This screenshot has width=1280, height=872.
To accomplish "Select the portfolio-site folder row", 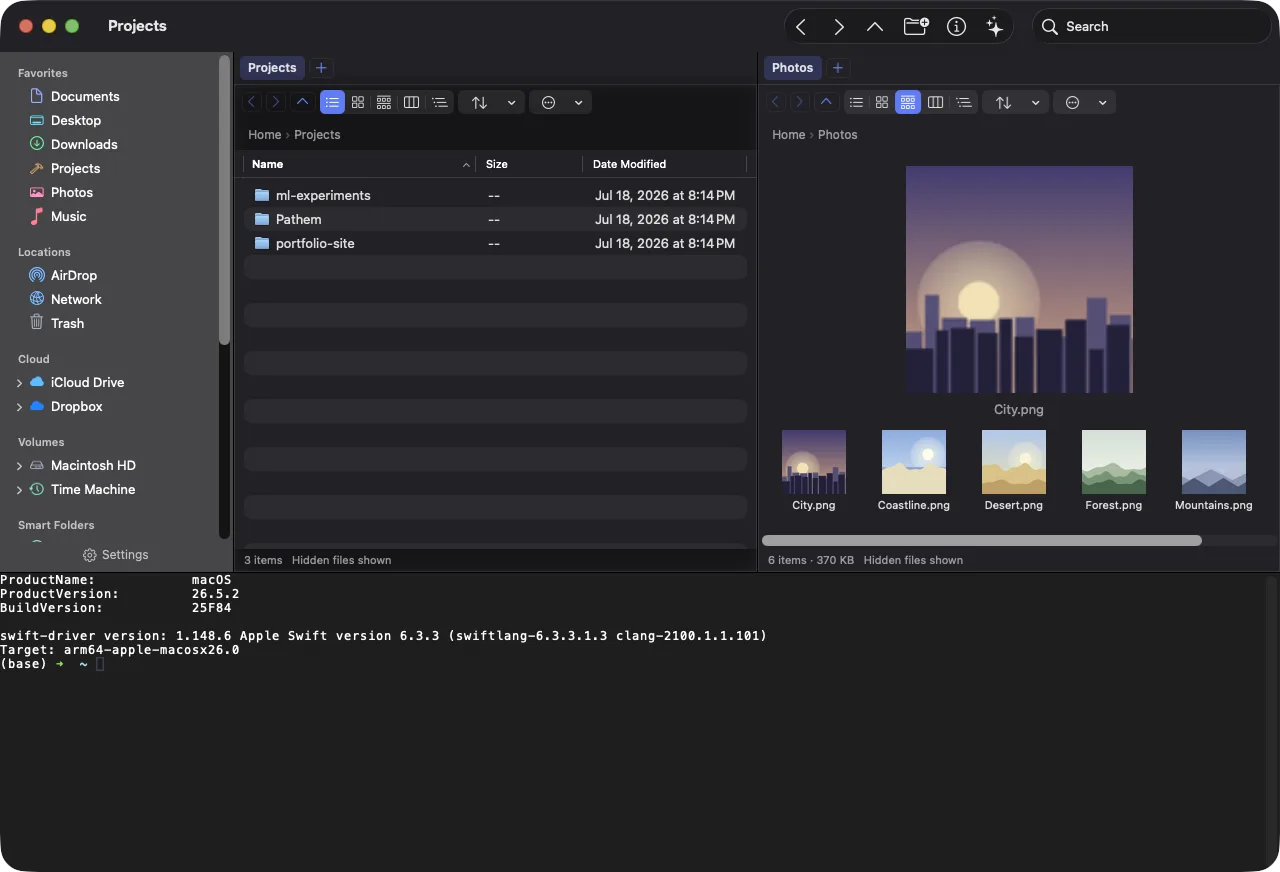I will coord(495,243).
